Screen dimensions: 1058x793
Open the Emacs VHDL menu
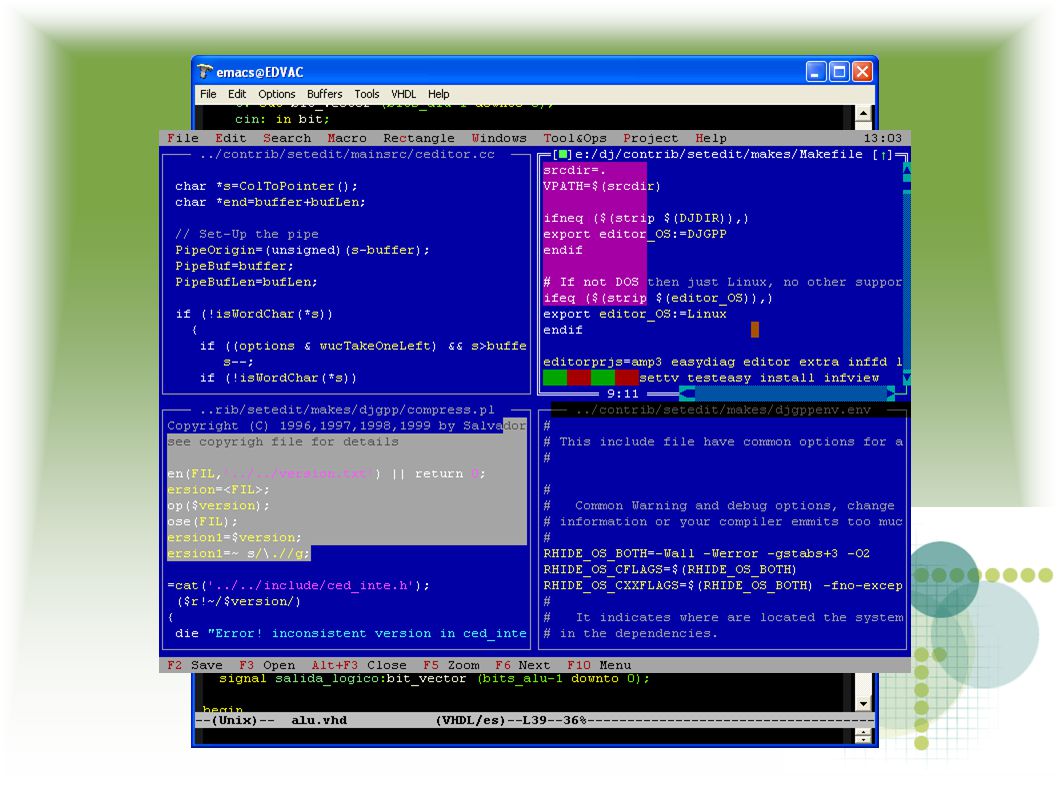[403, 94]
